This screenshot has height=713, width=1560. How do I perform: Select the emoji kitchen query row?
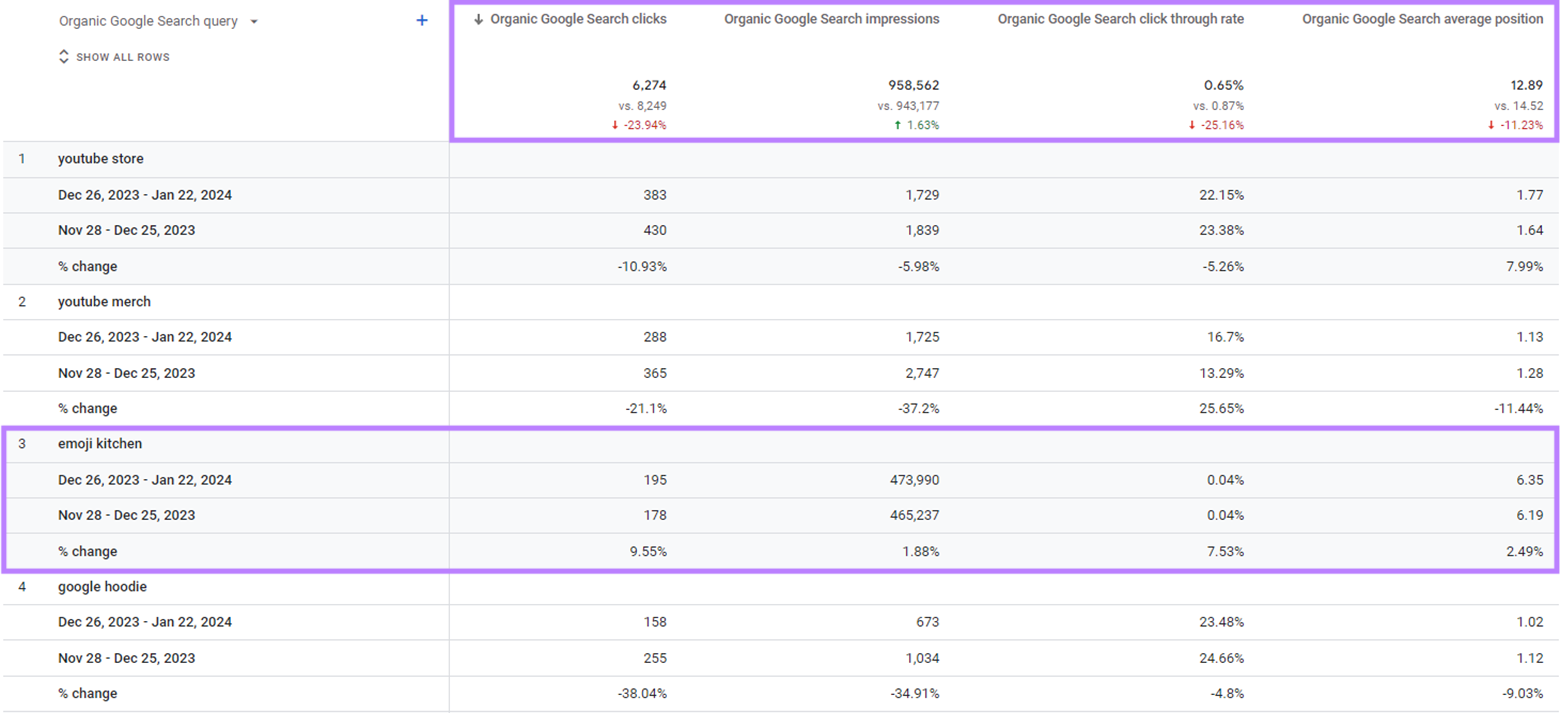pos(100,443)
